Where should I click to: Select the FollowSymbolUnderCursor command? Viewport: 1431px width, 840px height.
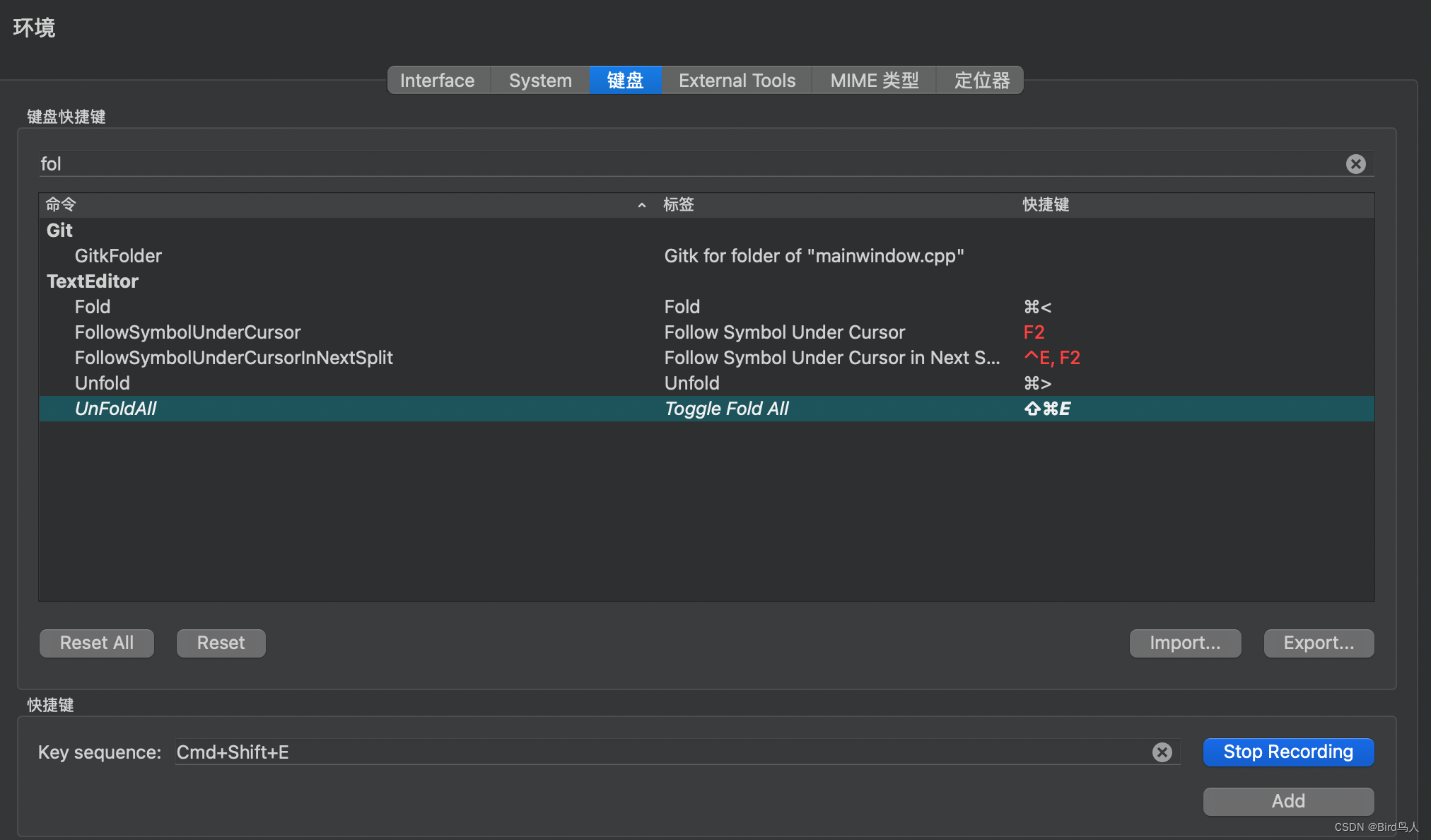pos(187,332)
